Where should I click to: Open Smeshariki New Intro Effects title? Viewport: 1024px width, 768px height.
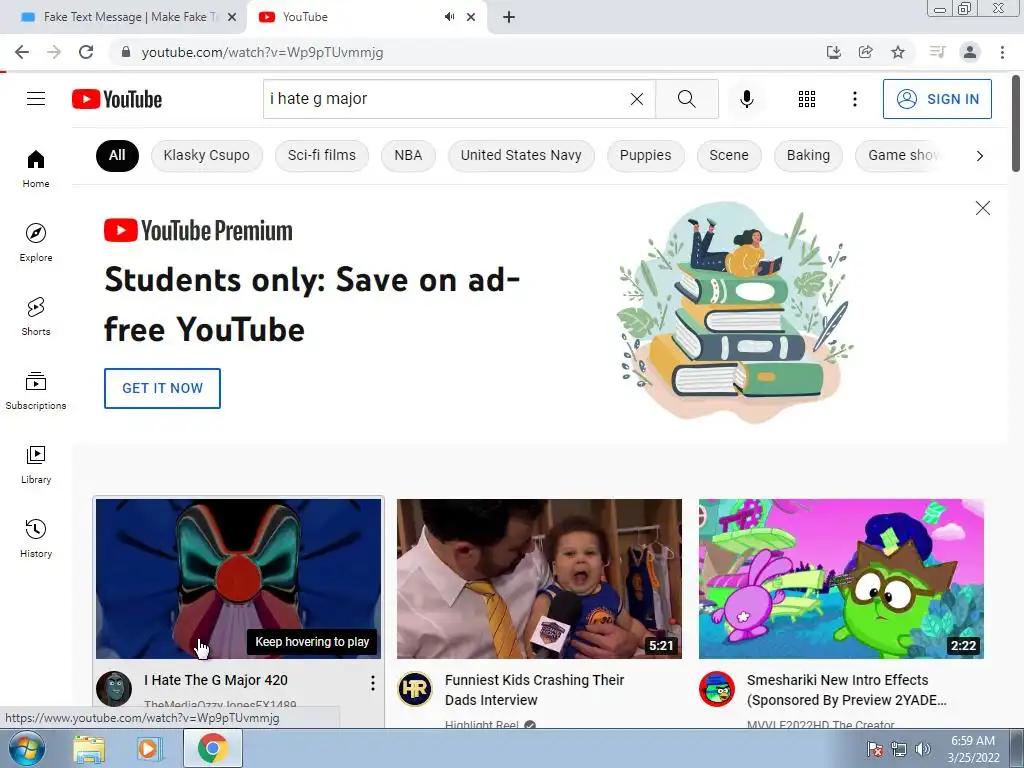point(846,690)
